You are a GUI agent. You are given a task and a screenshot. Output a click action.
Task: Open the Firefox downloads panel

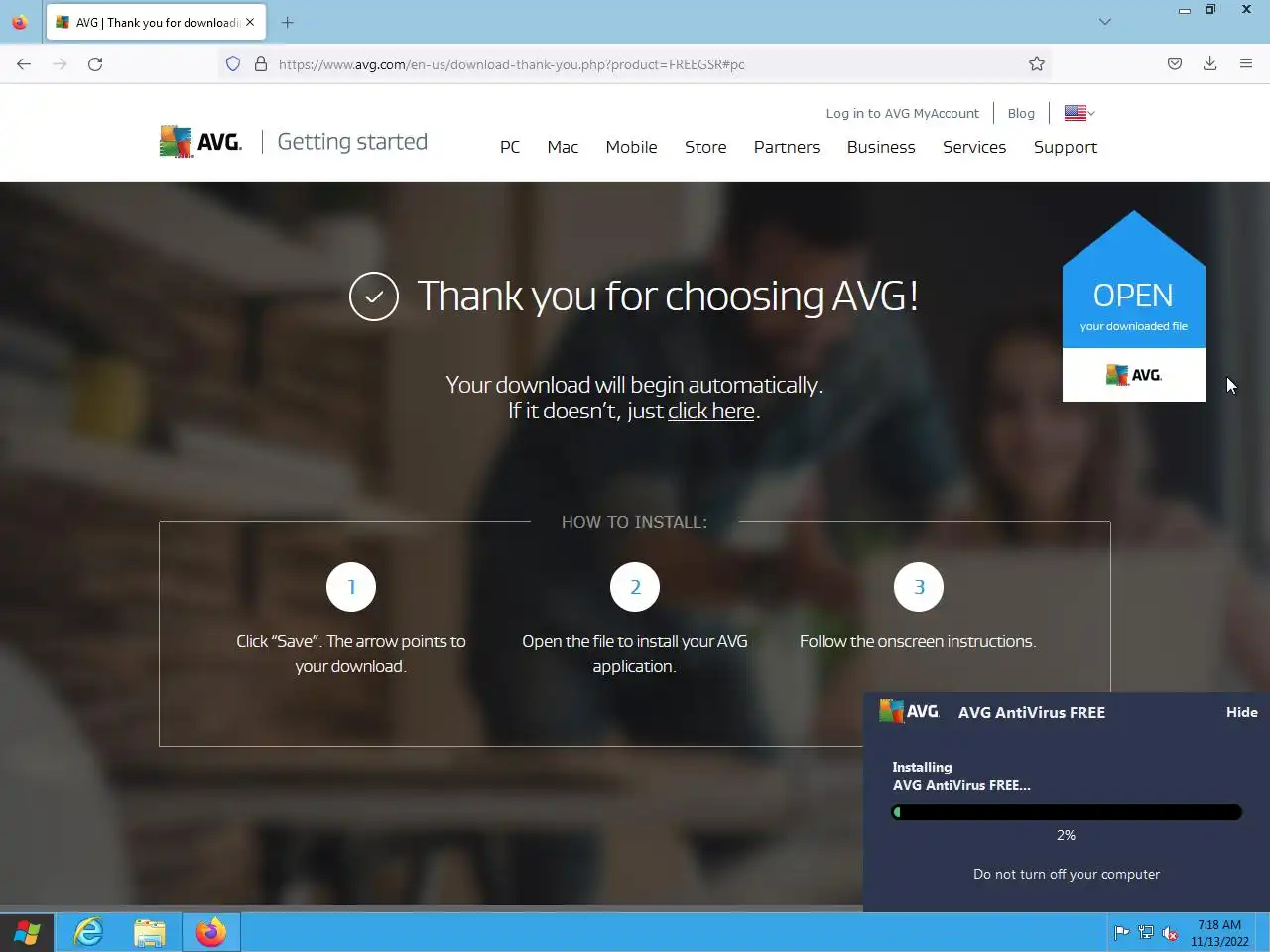coord(1210,64)
